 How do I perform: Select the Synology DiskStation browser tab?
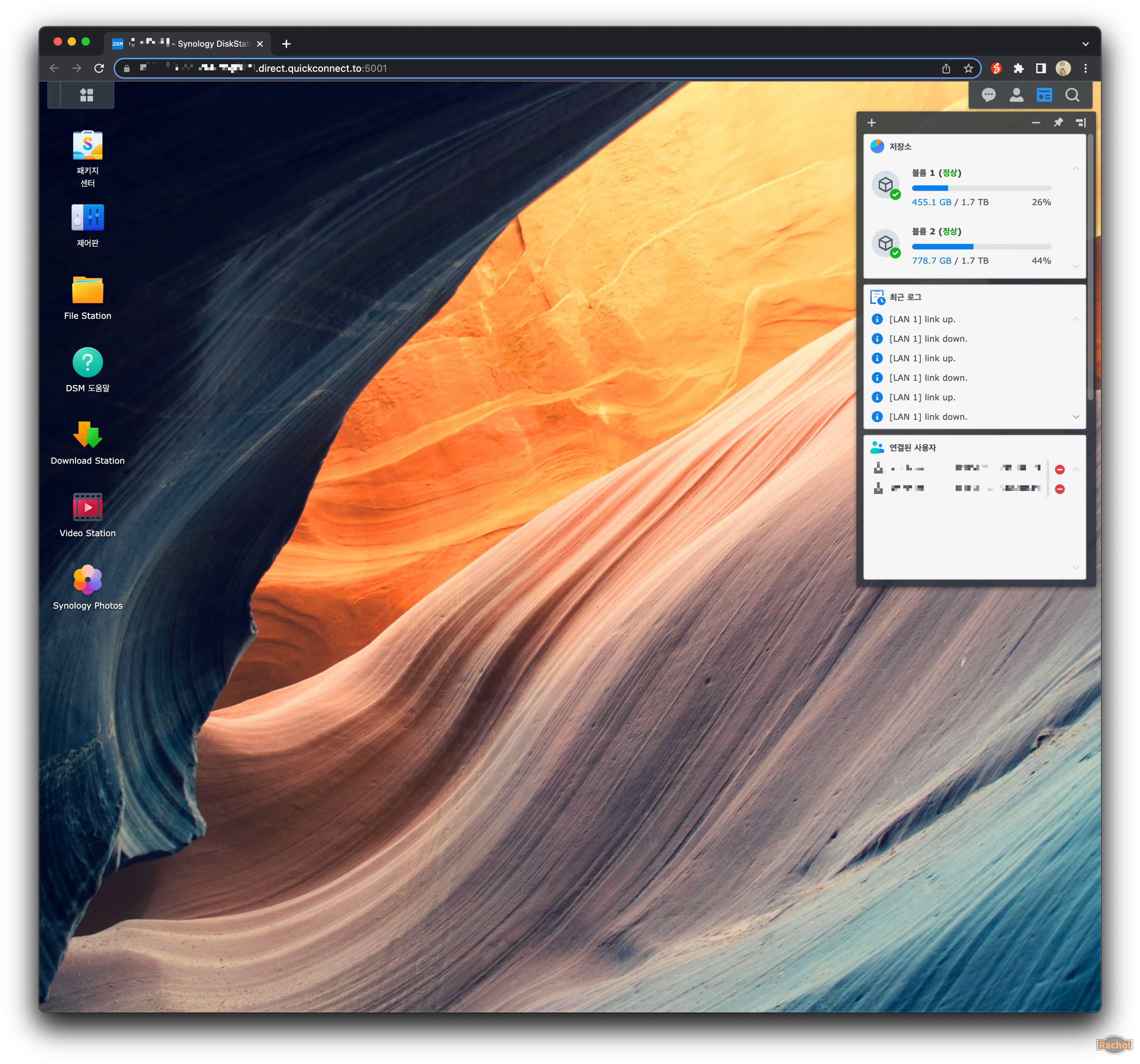(x=187, y=44)
